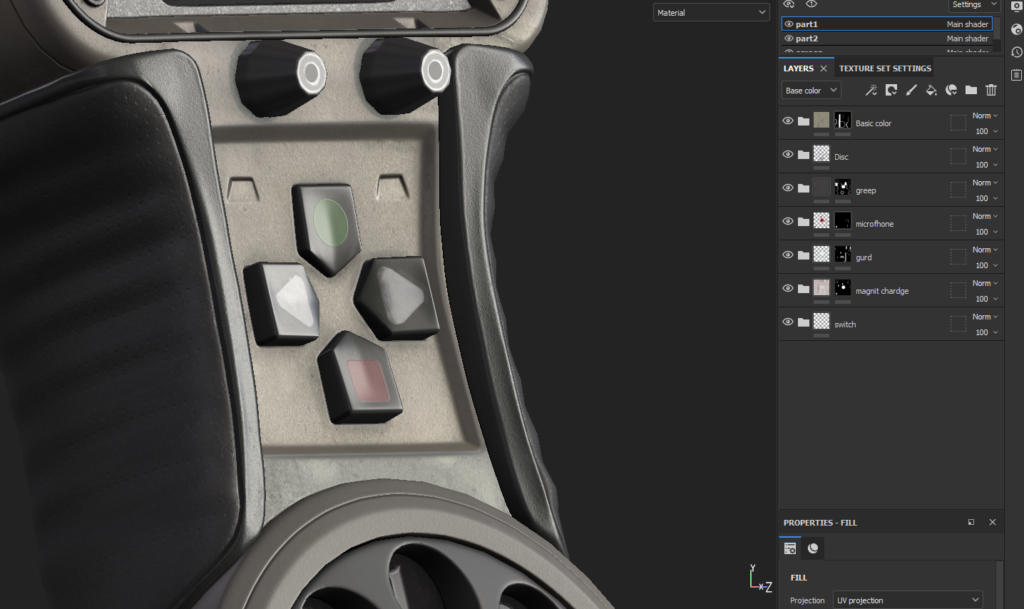Select the Disc layer thumbnail
Screen dimensions: 1024x609
822,154
